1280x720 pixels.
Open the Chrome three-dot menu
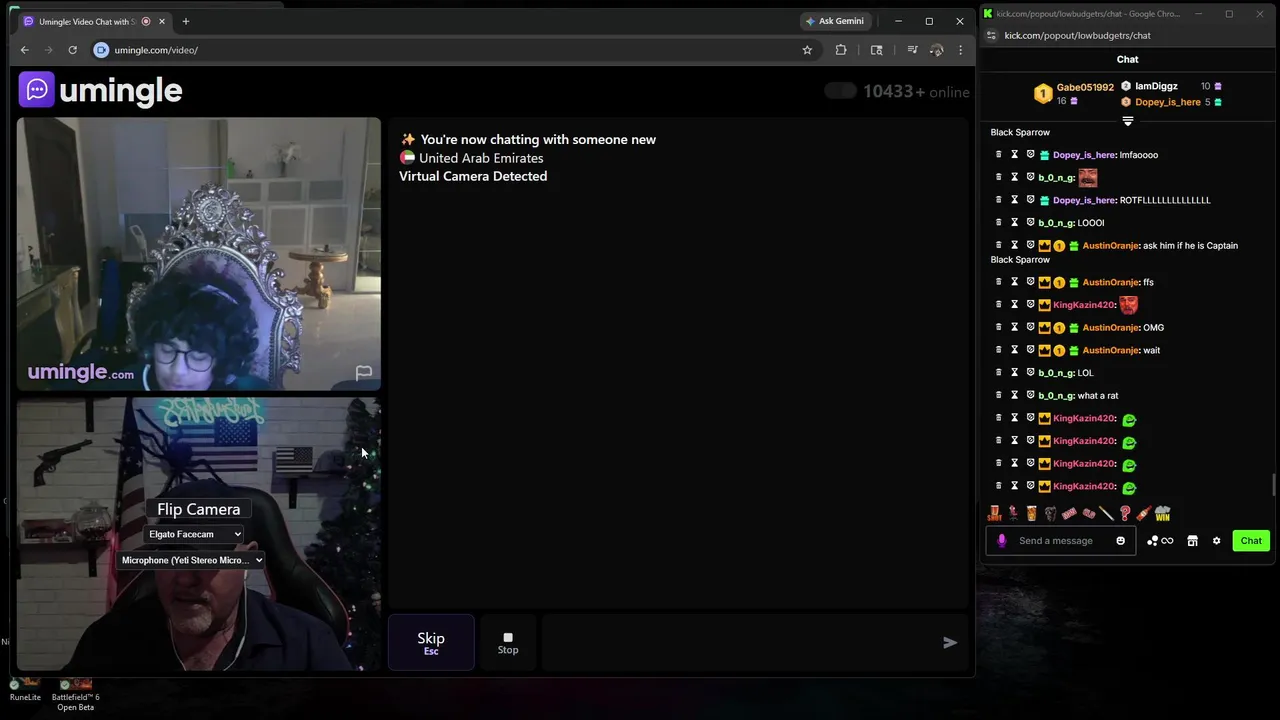[960, 50]
